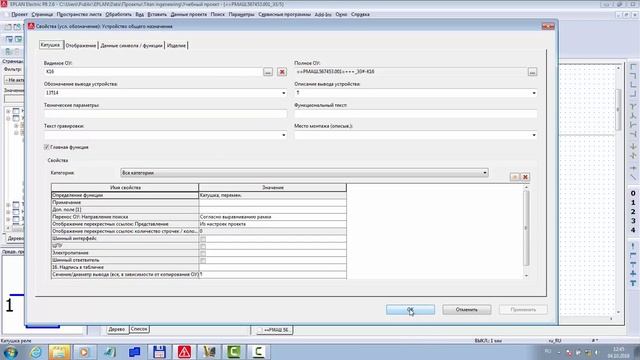Open Место монтажа dropdown
This screenshot has height=360, width=640.
(x=534, y=135)
